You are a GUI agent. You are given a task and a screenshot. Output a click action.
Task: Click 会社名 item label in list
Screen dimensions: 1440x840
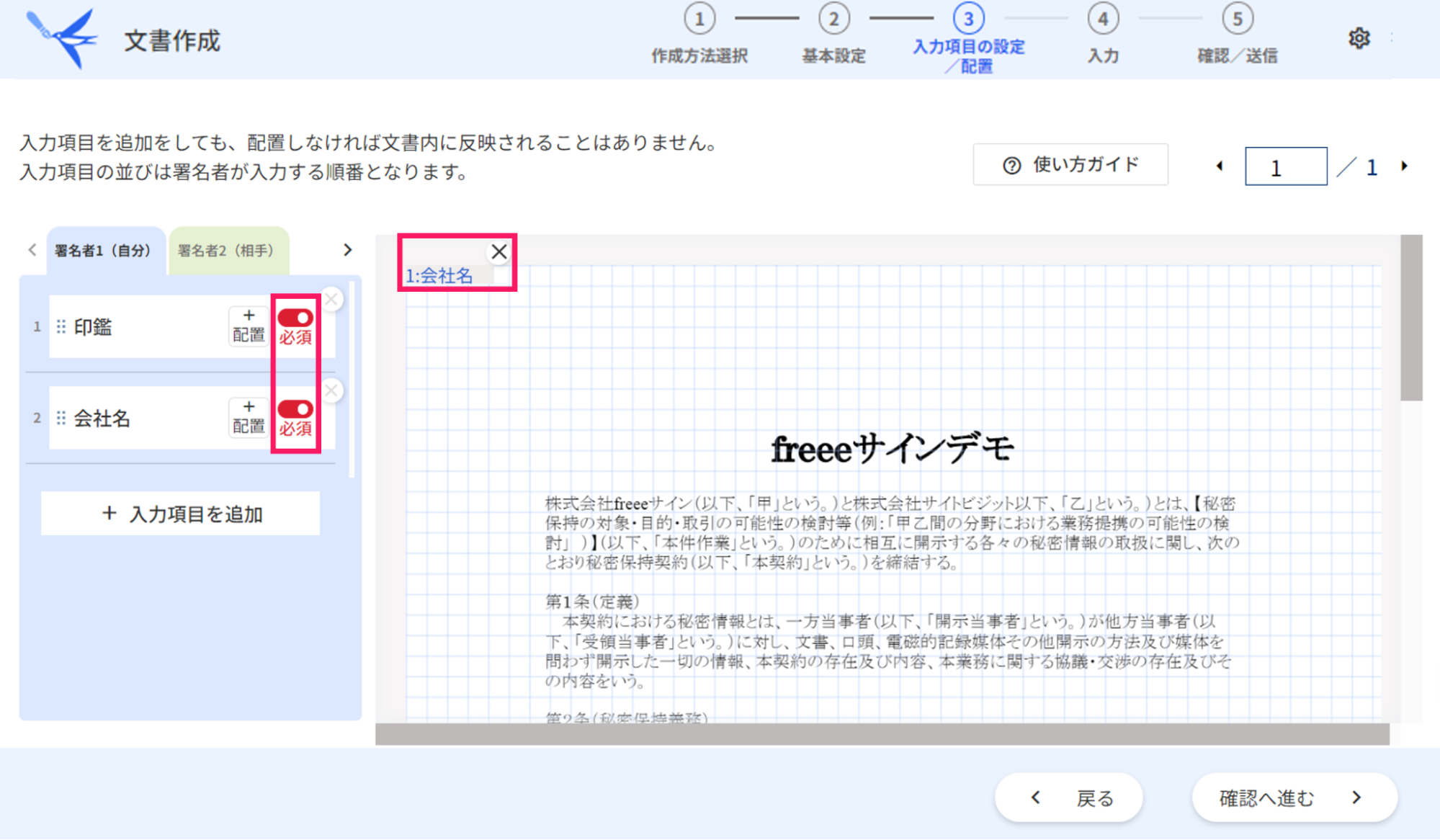(x=102, y=419)
